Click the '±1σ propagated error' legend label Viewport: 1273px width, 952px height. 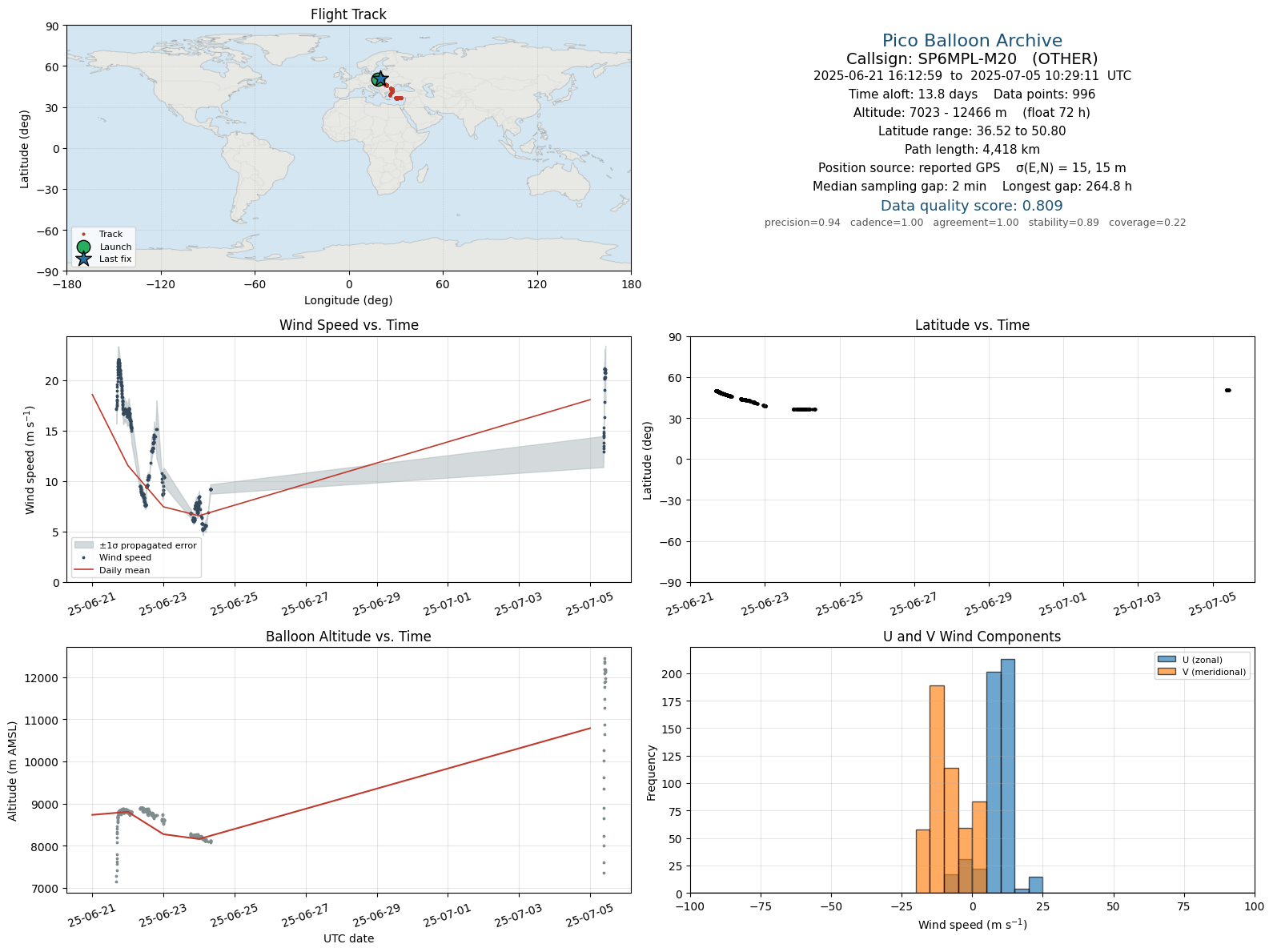click(x=147, y=545)
